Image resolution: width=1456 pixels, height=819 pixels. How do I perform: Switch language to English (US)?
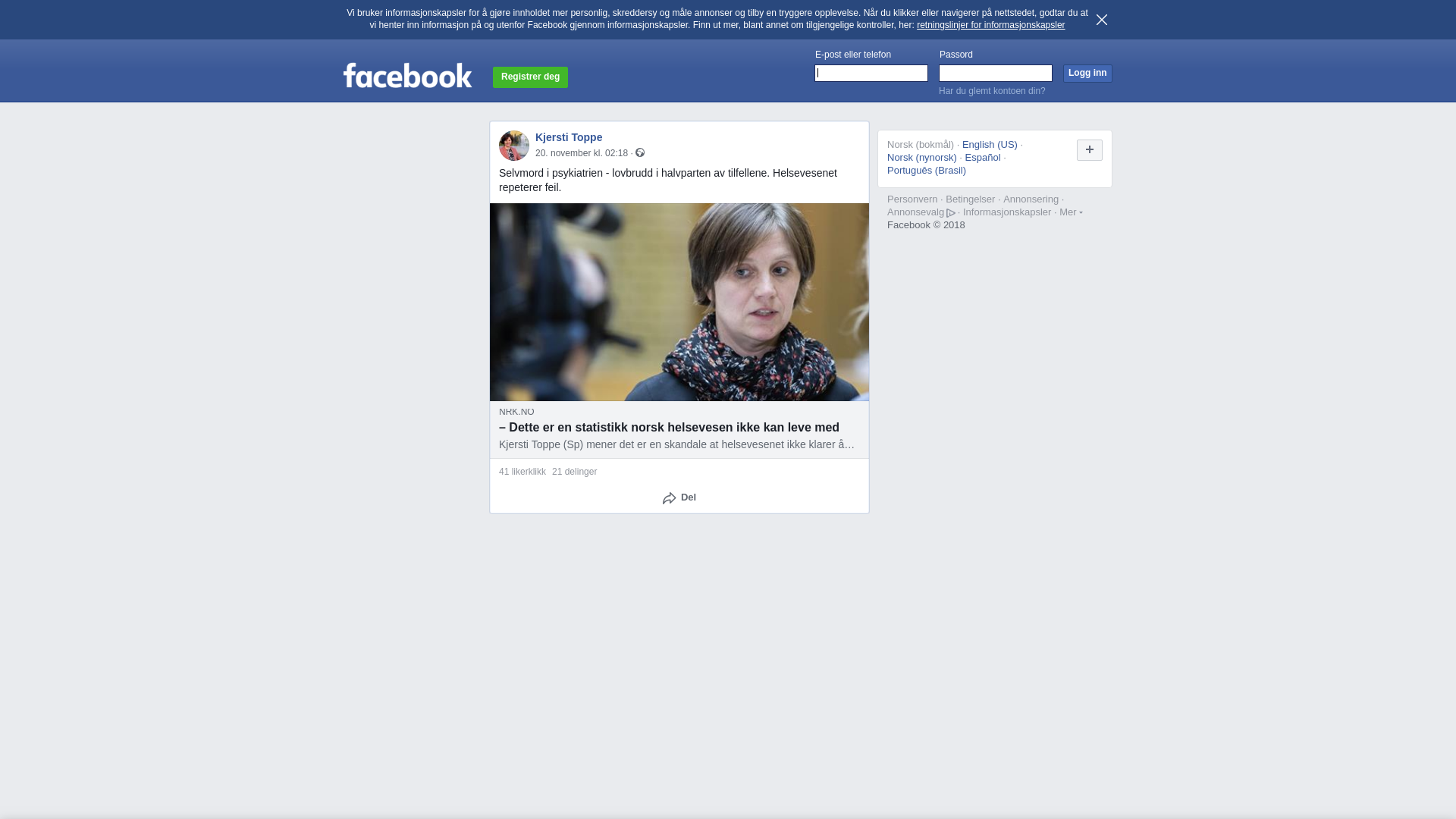(x=990, y=145)
